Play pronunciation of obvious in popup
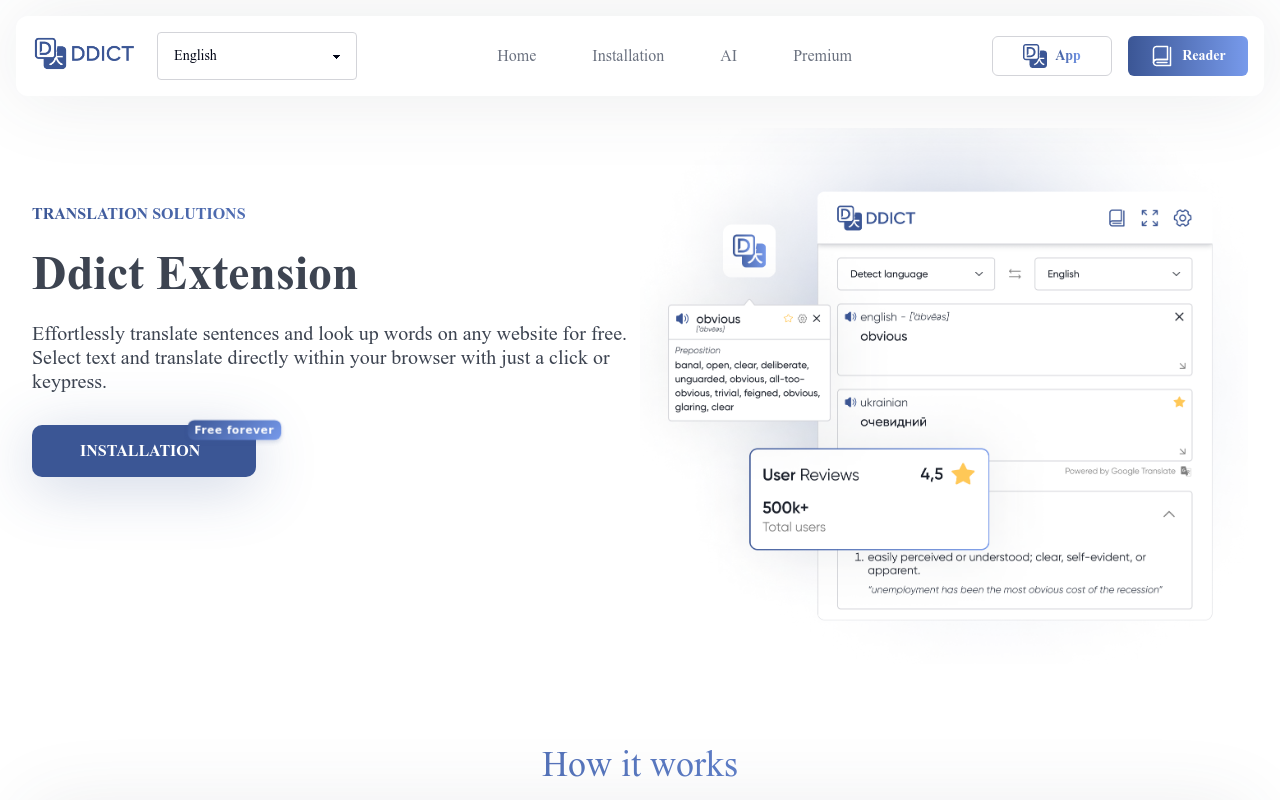 point(682,319)
